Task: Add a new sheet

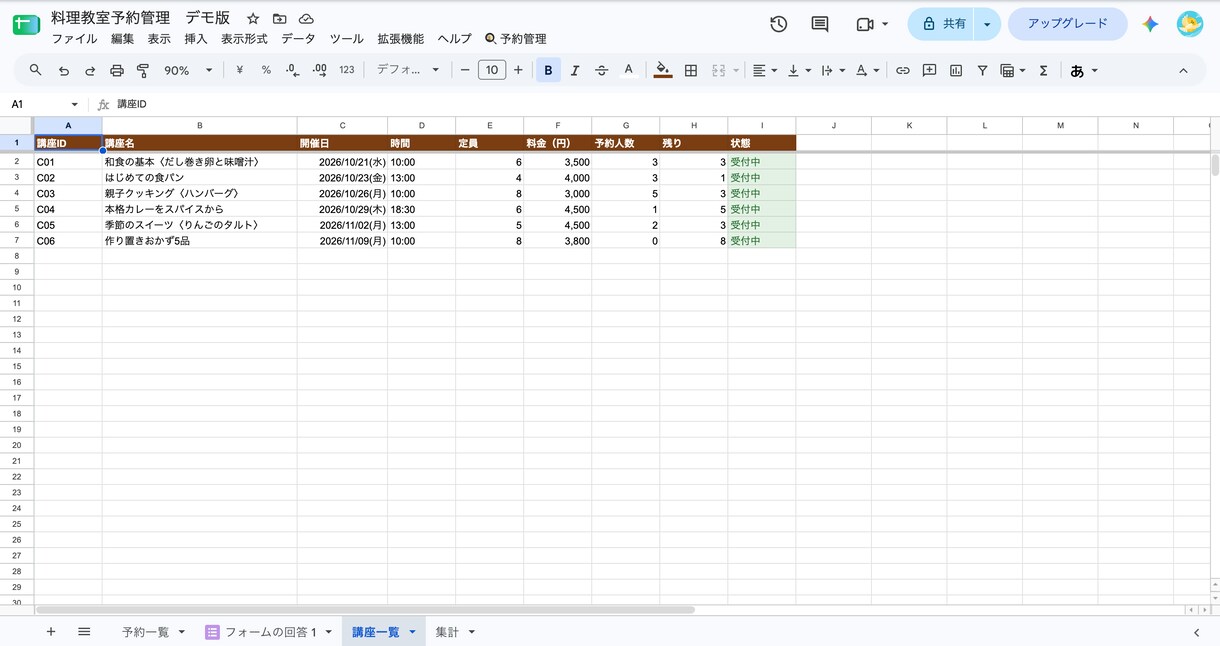Action: pos(51,632)
